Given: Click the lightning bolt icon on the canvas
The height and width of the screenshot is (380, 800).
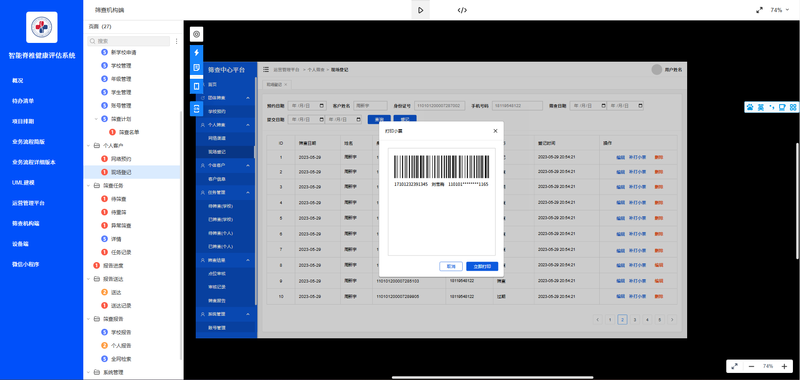Looking at the screenshot, I should tap(196, 53).
